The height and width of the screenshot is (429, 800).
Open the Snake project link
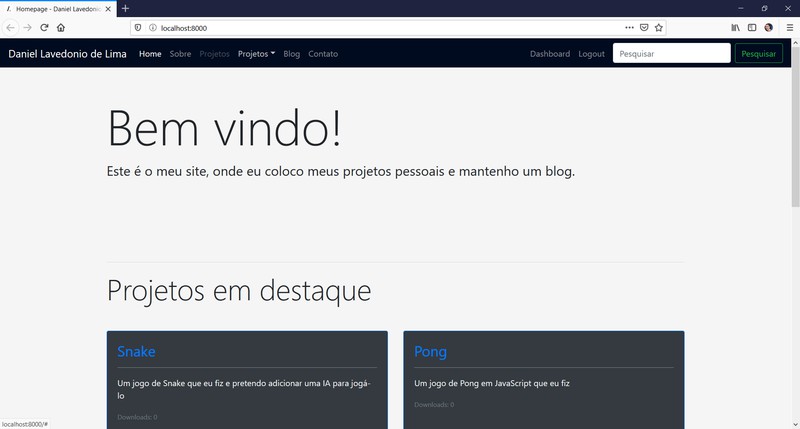pos(136,351)
